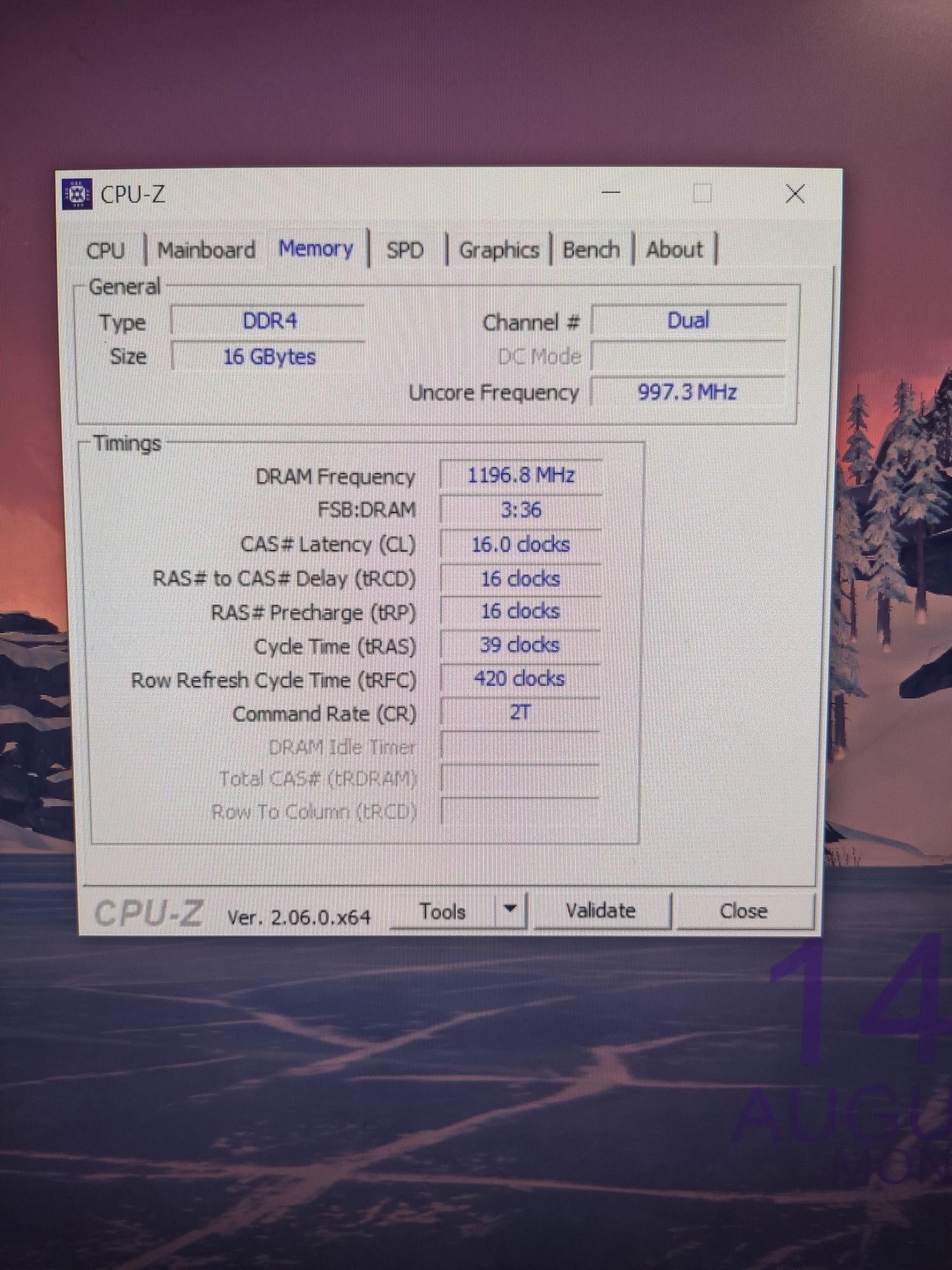Click the 420 clocks tRFC value
The height and width of the screenshot is (1270, 952).
520,679
